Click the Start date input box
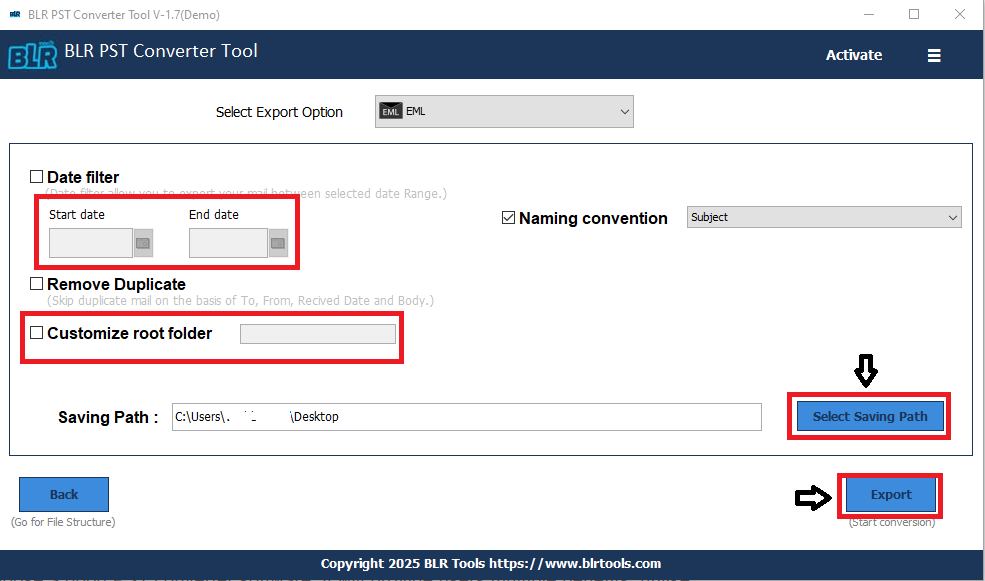The width and height of the screenshot is (985, 581). (x=90, y=242)
